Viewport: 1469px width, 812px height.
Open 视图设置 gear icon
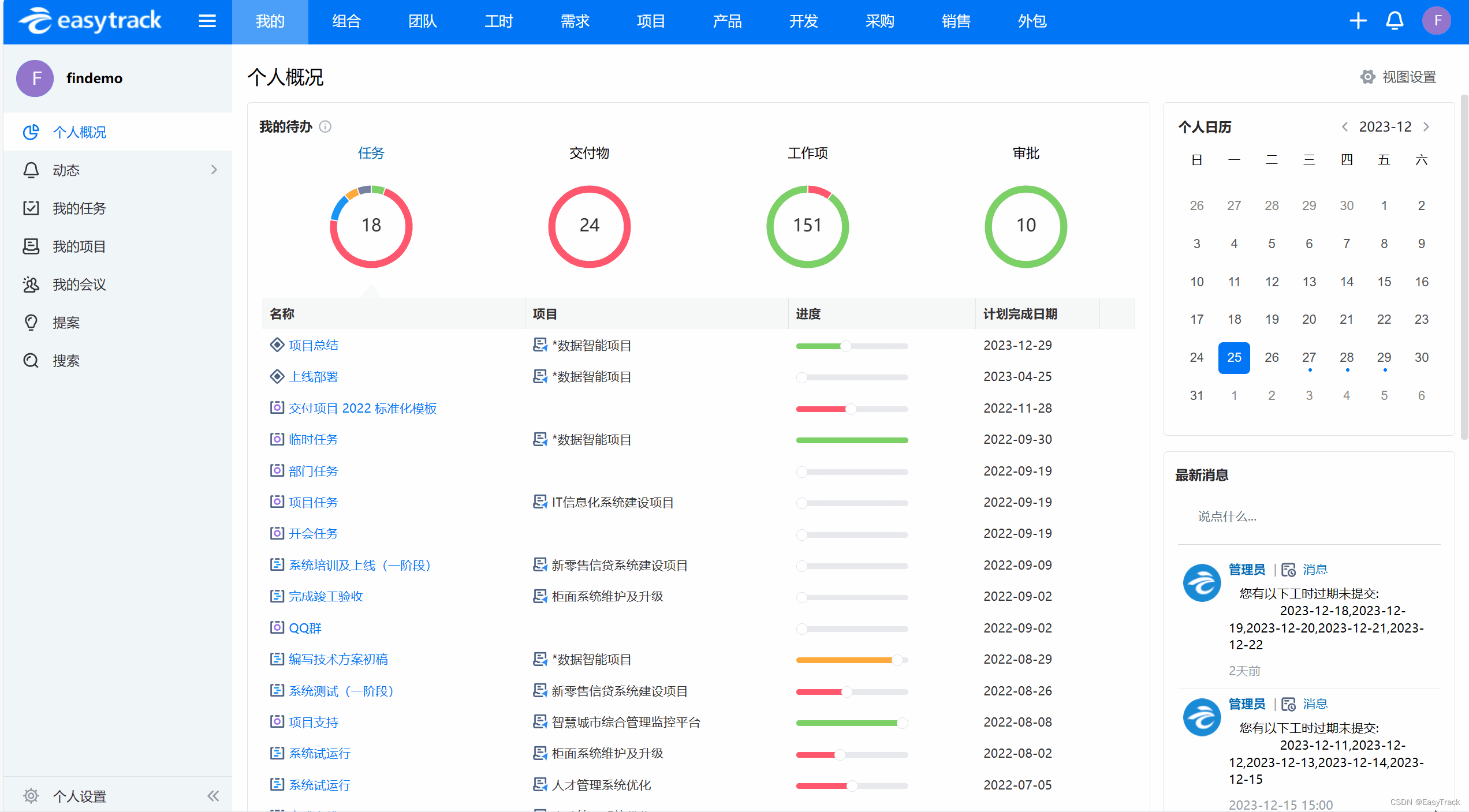tap(1367, 77)
